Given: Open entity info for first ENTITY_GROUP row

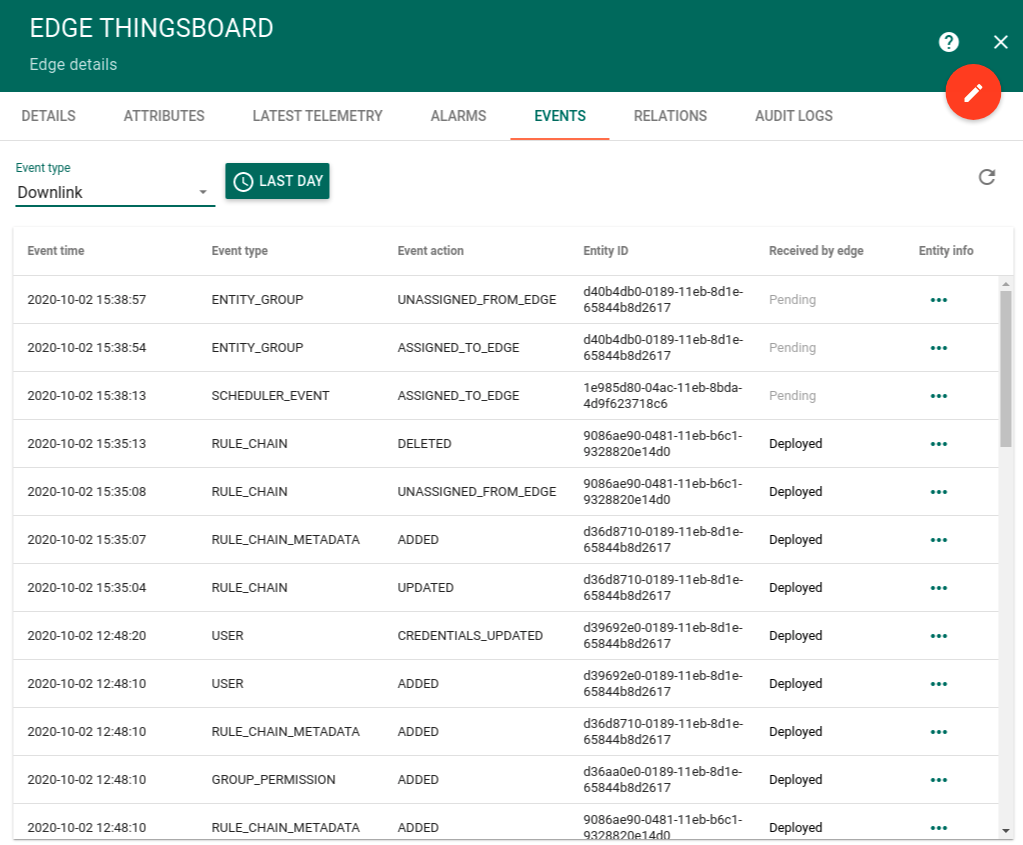Looking at the screenshot, I should coord(938,300).
